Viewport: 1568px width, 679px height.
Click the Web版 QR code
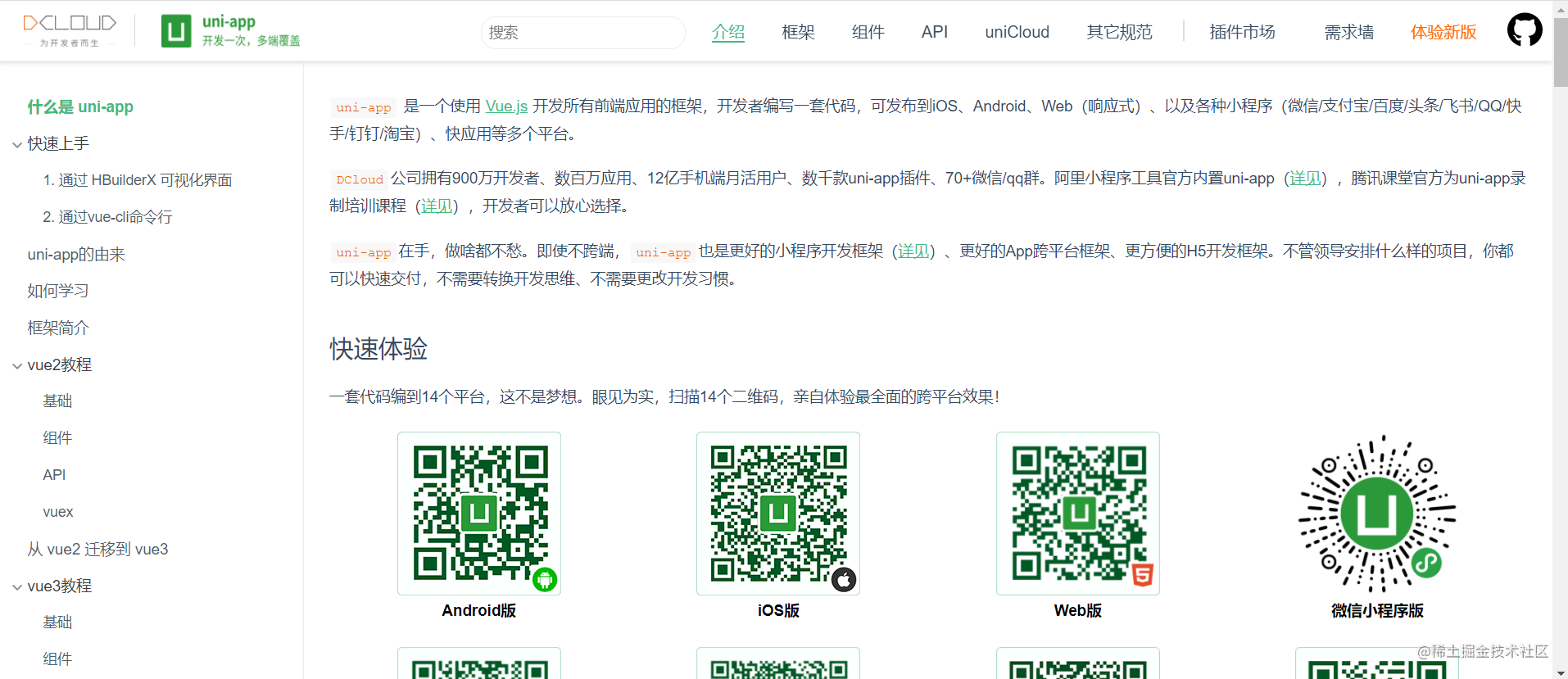[x=1078, y=514]
